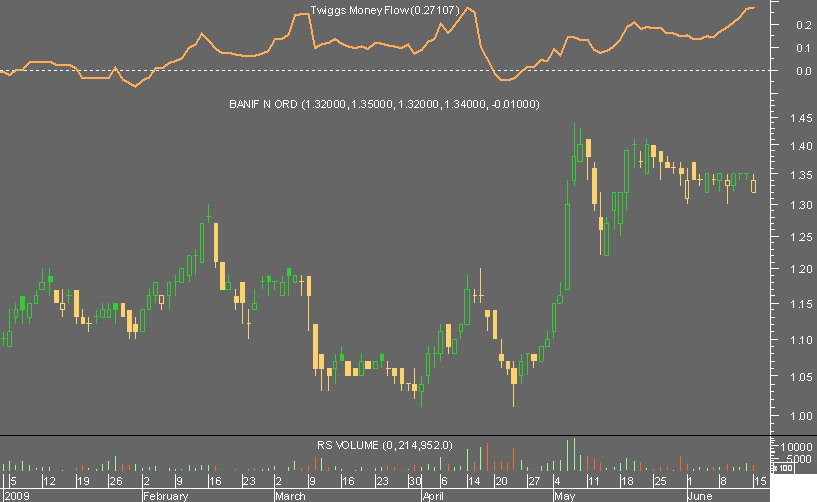Click the Twiggs Money Flow(0.27107) indicator title

point(385,10)
